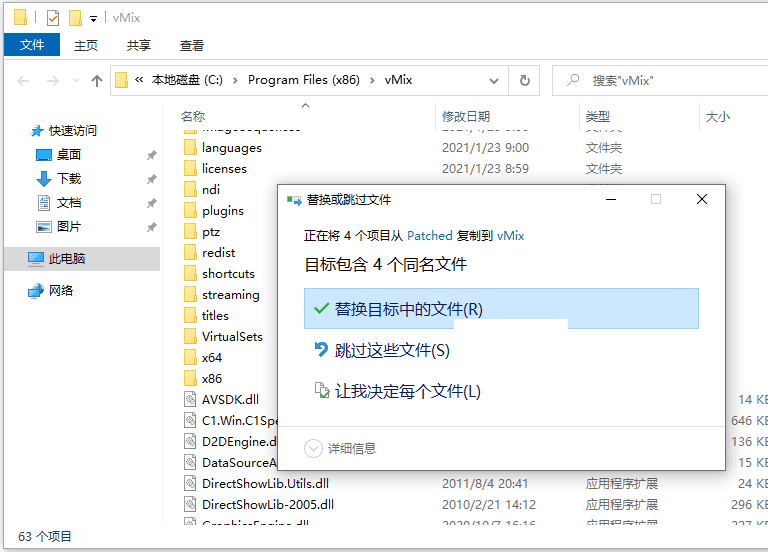Click the Patched source link in the dialog

click(x=430, y=236)
